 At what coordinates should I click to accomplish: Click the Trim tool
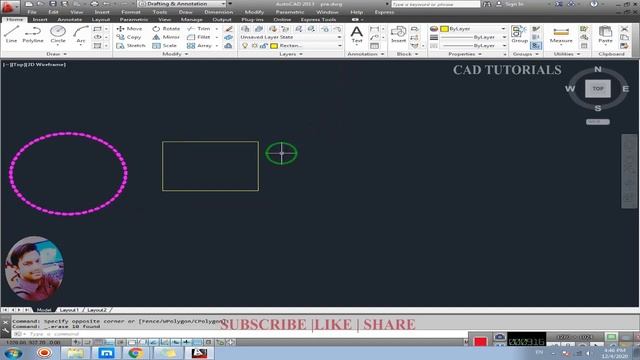[198, 29]
